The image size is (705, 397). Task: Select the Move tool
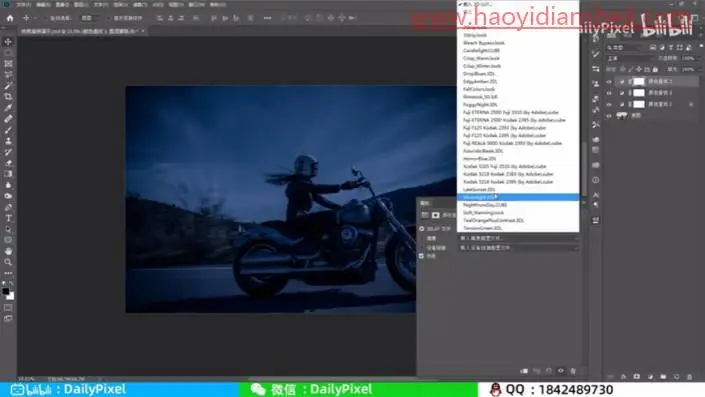point(8,42)
